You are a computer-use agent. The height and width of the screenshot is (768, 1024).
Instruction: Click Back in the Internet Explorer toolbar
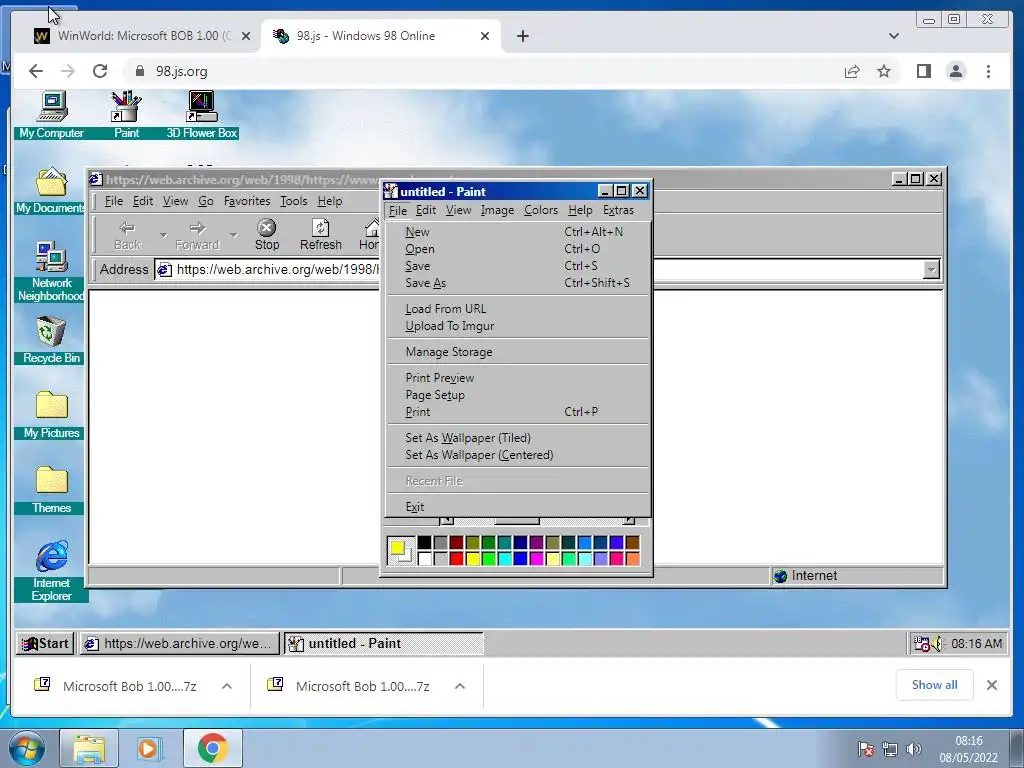point(127,235)
